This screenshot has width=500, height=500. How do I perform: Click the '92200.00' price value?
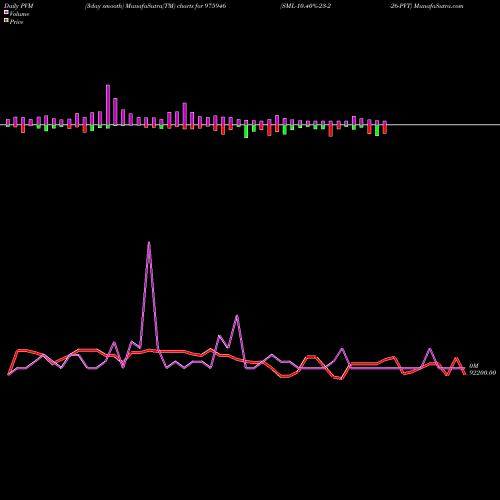(483, 373)
